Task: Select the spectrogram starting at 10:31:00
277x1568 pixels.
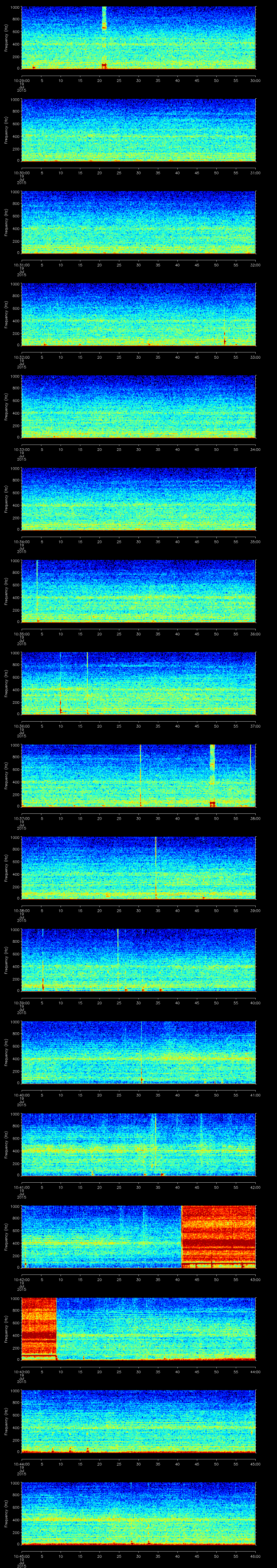Action: click(139, 222)
